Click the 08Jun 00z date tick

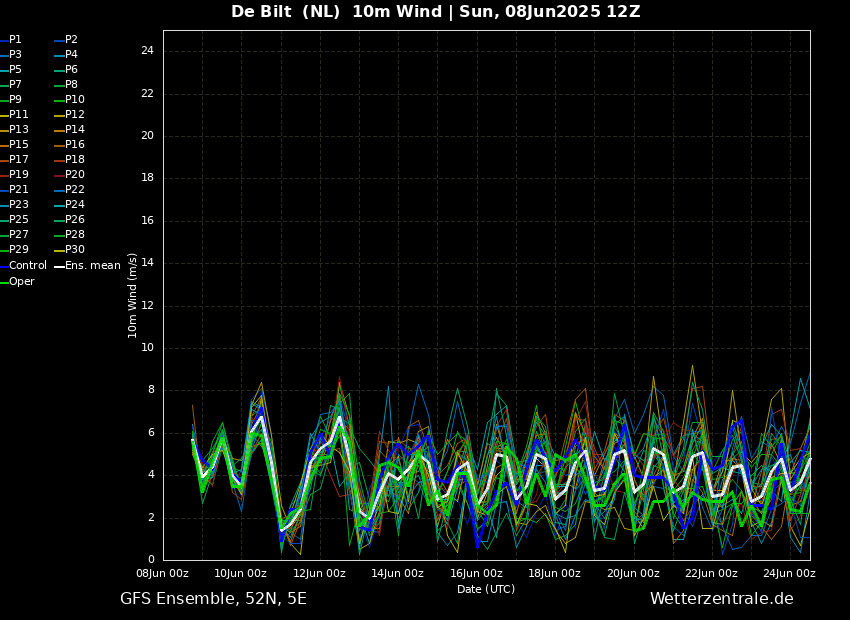[x=162, y=574]
